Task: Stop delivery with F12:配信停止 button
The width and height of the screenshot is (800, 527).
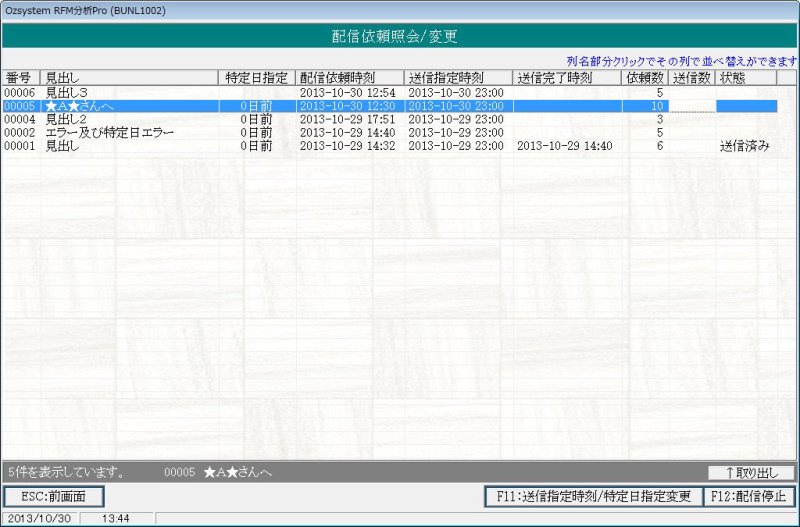Action: (749, 496)
